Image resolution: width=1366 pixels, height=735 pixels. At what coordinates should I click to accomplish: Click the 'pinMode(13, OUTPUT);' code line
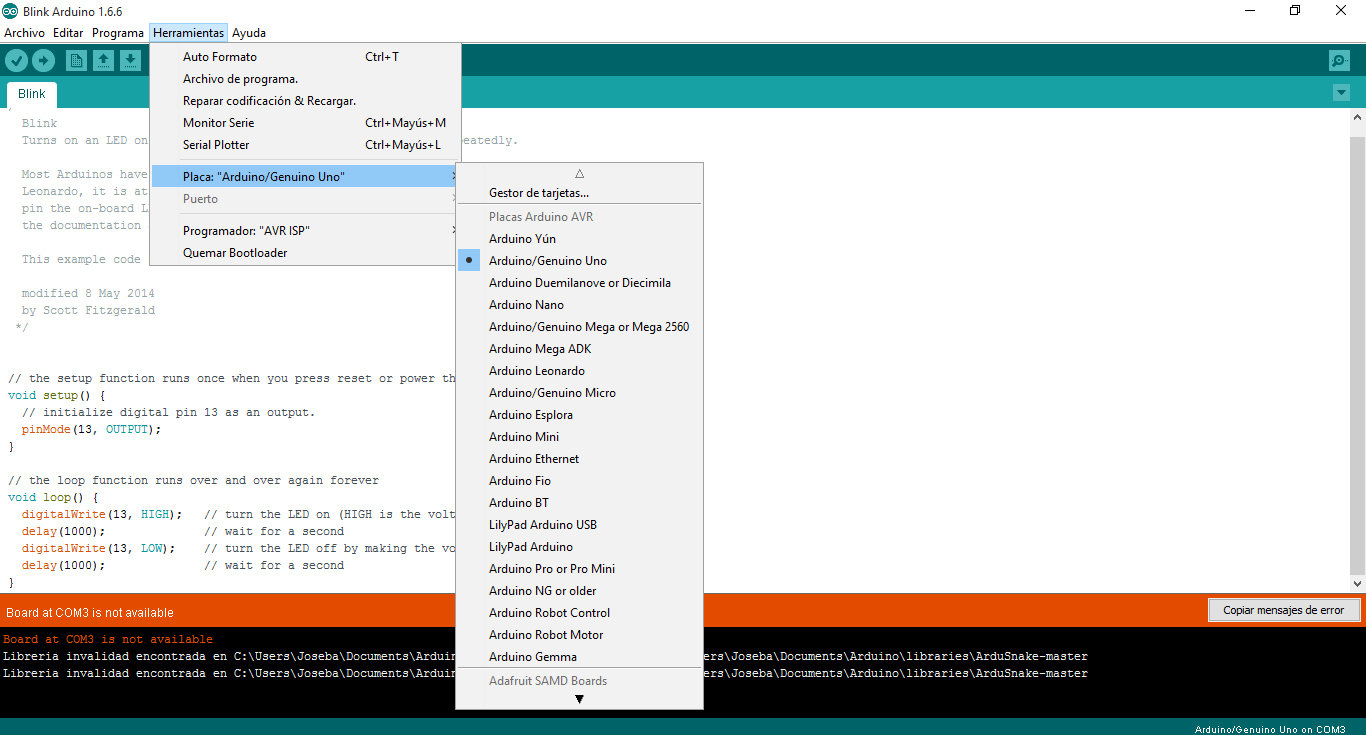[91, 429]
